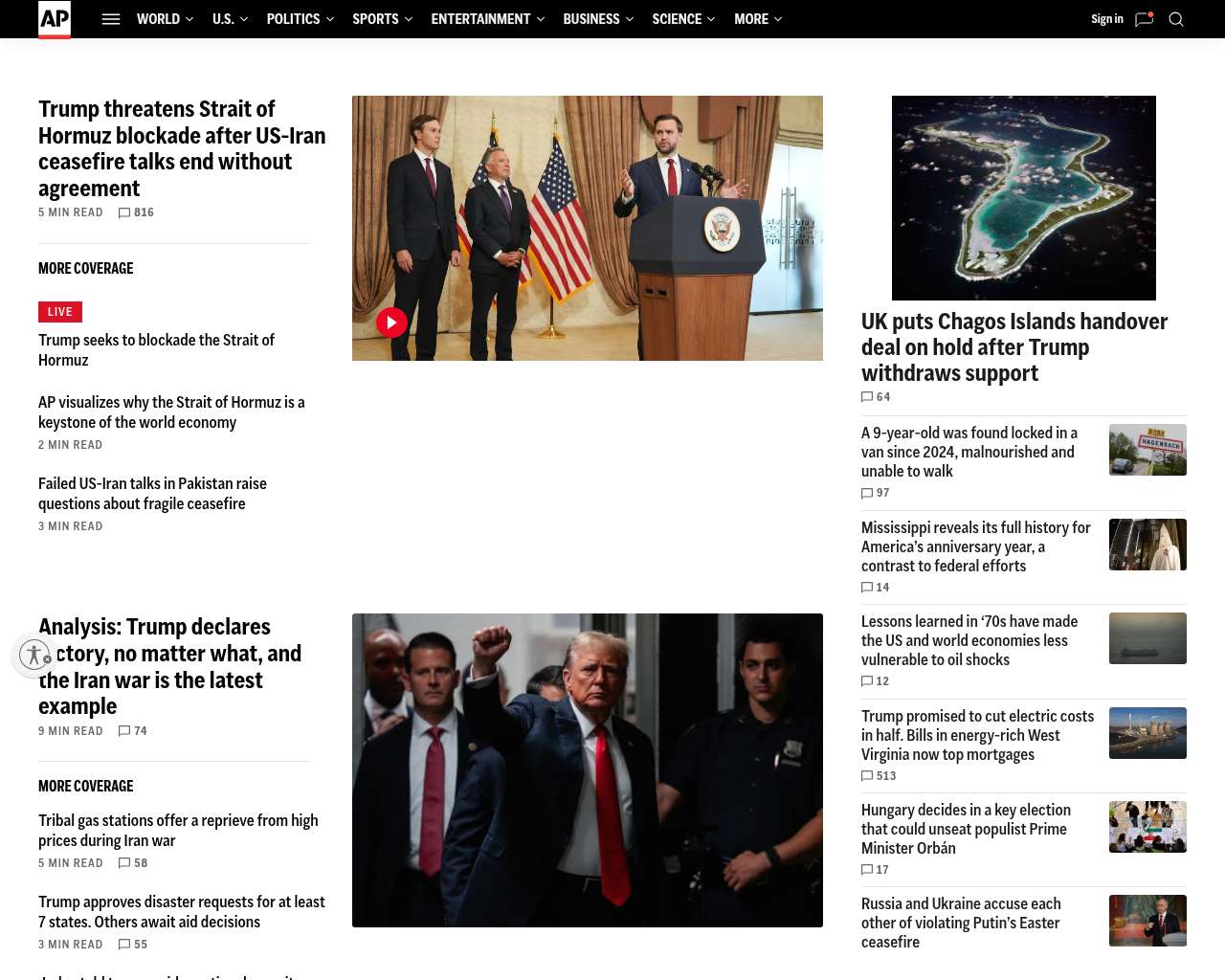Screen dimensions: 1225x980
Task: View the 14 comments on Mississippi story
Action: click(876, 588)
